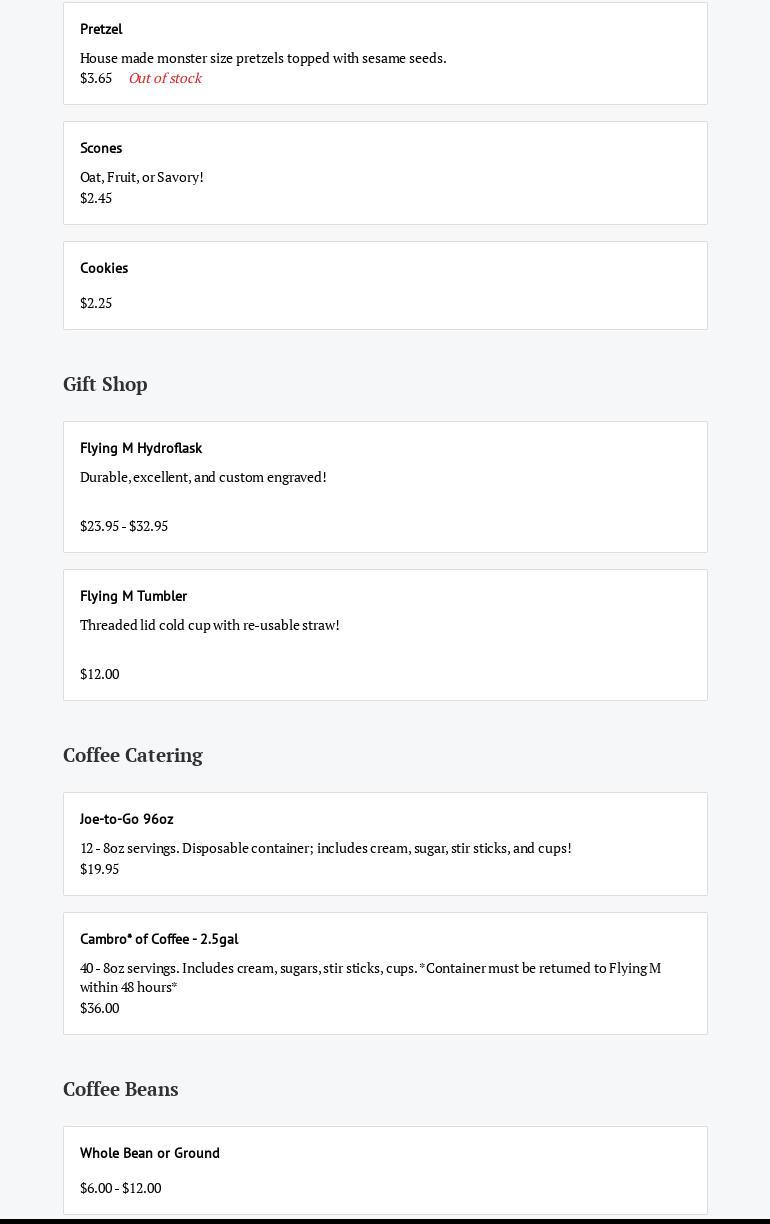
Task: Click the Gift Shop section heading
Action: (x=105, y=384)
